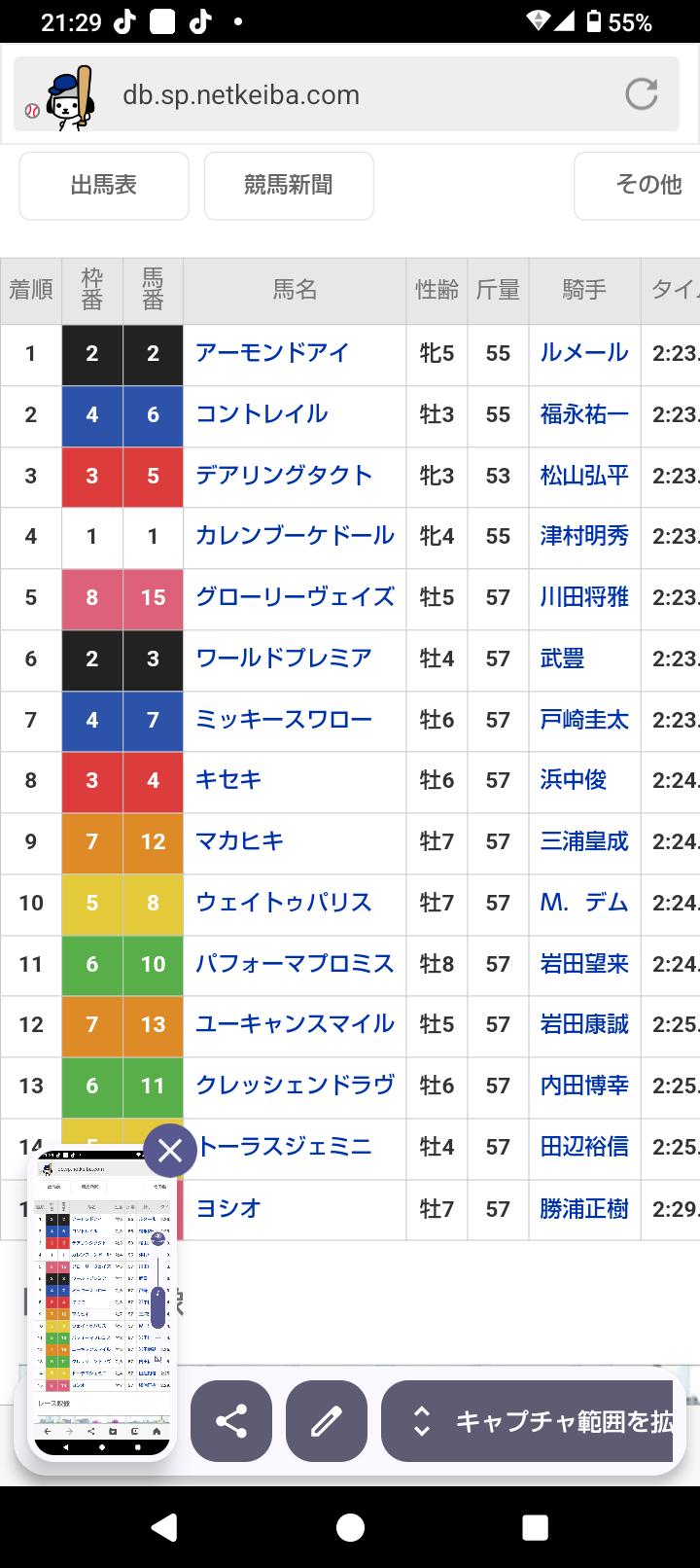Expand capture range with キャプチャ範囲 button
The width and height of the screenshot is (700, 1568).
(530, 1421)
